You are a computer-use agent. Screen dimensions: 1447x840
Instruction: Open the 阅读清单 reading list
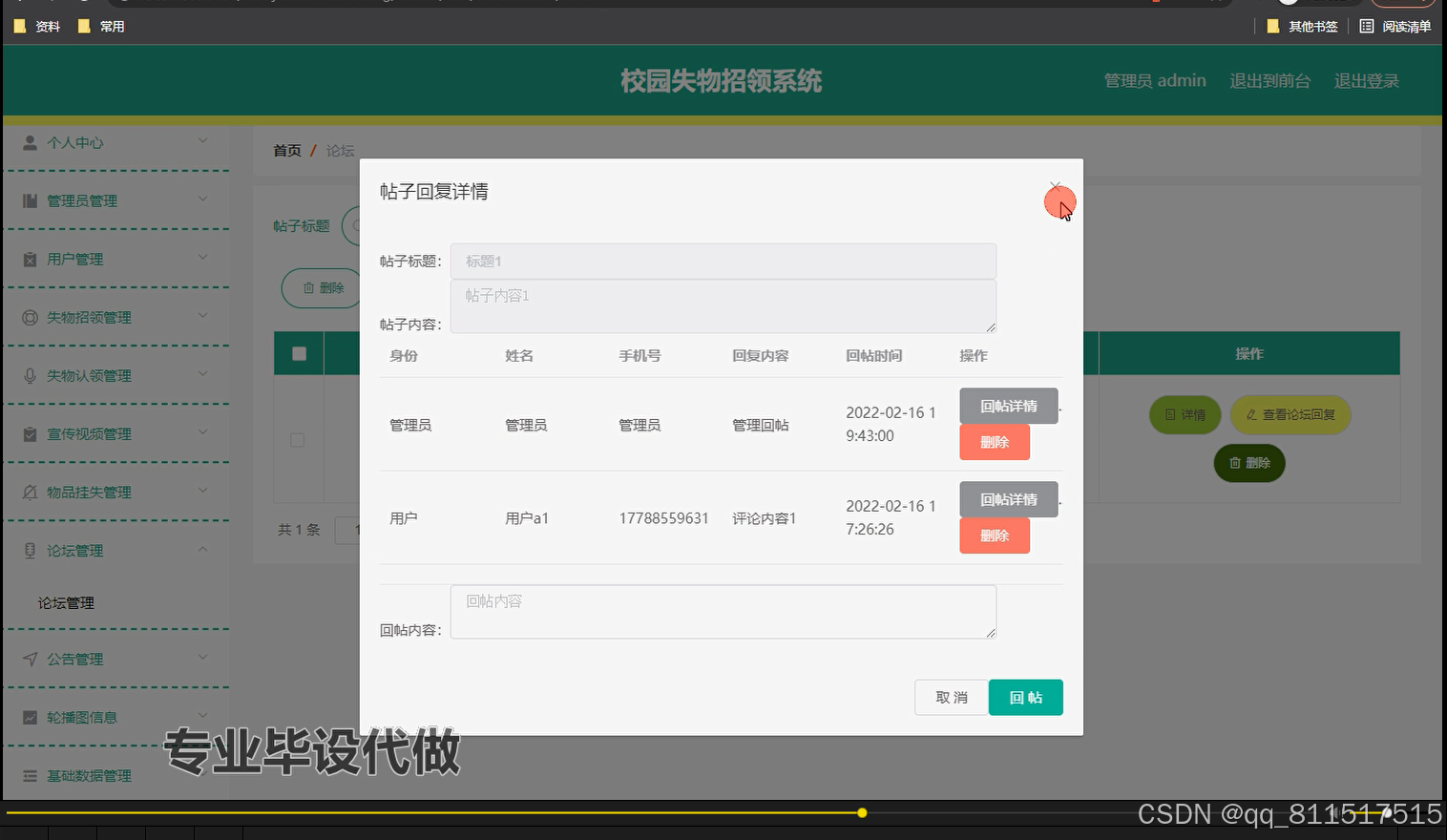tap(1395, 26)
